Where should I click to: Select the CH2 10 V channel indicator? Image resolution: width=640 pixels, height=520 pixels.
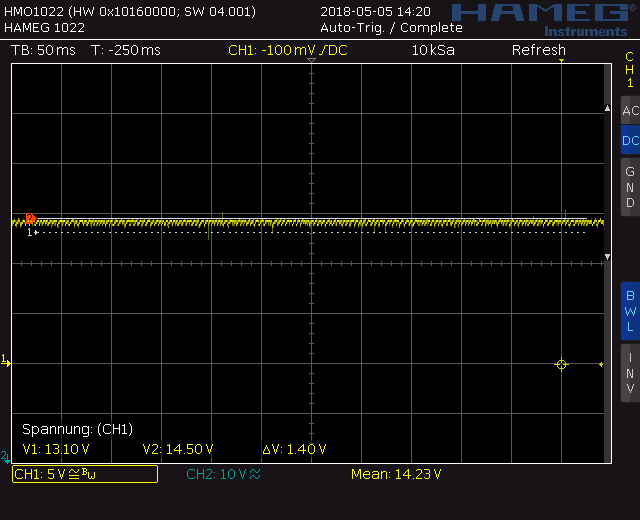coord(223,474)
